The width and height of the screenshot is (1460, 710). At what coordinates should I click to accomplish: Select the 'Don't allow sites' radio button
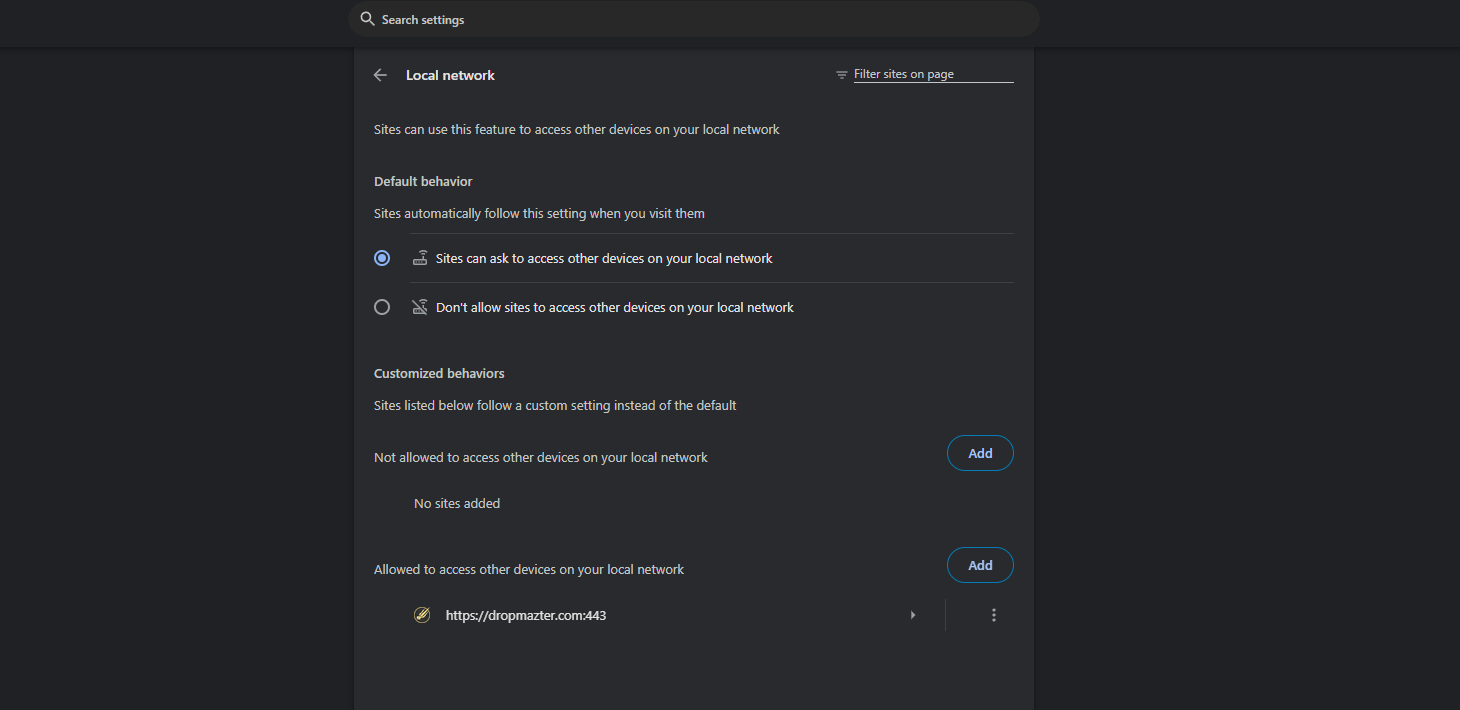click(382, 307)
